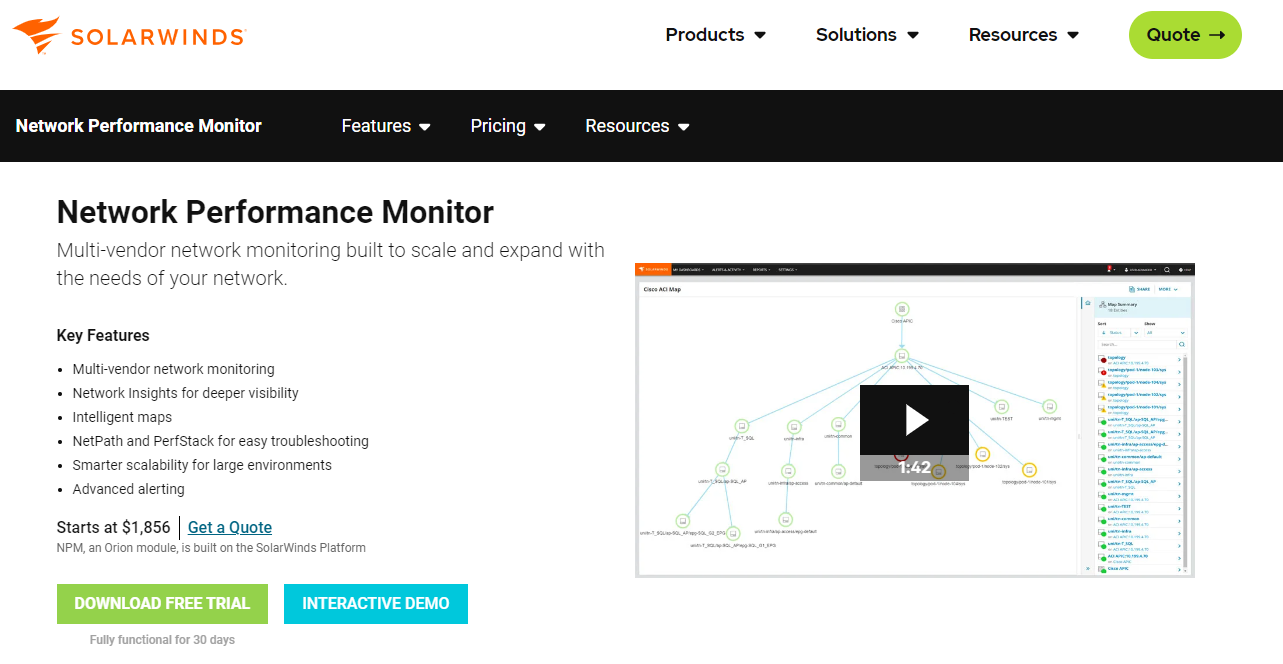Click the Orion module description text

[x=211, y=548]
